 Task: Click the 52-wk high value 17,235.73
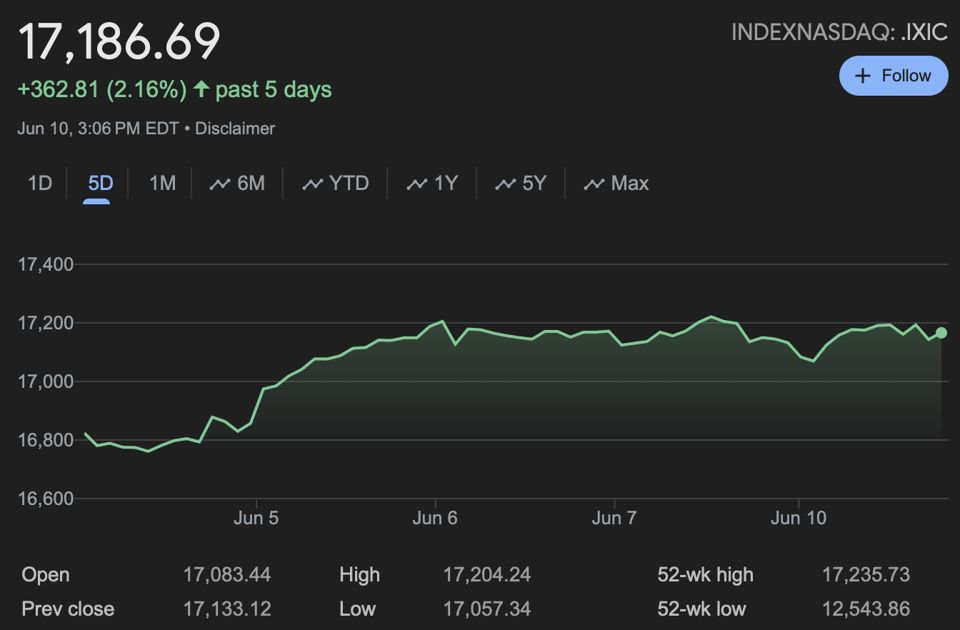(x=865, y=575)
